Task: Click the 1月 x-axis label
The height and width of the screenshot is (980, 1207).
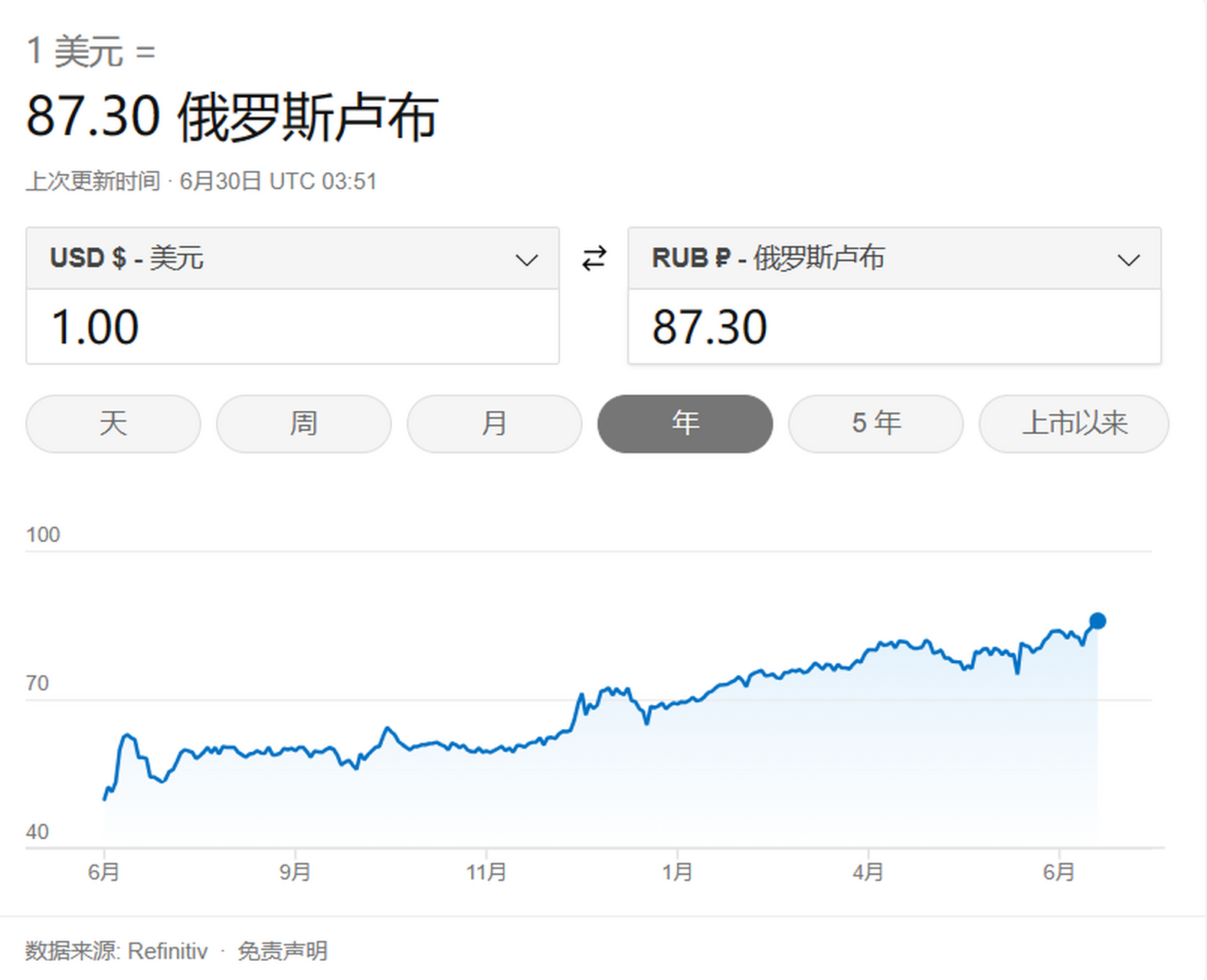Action: pos(677,871)
